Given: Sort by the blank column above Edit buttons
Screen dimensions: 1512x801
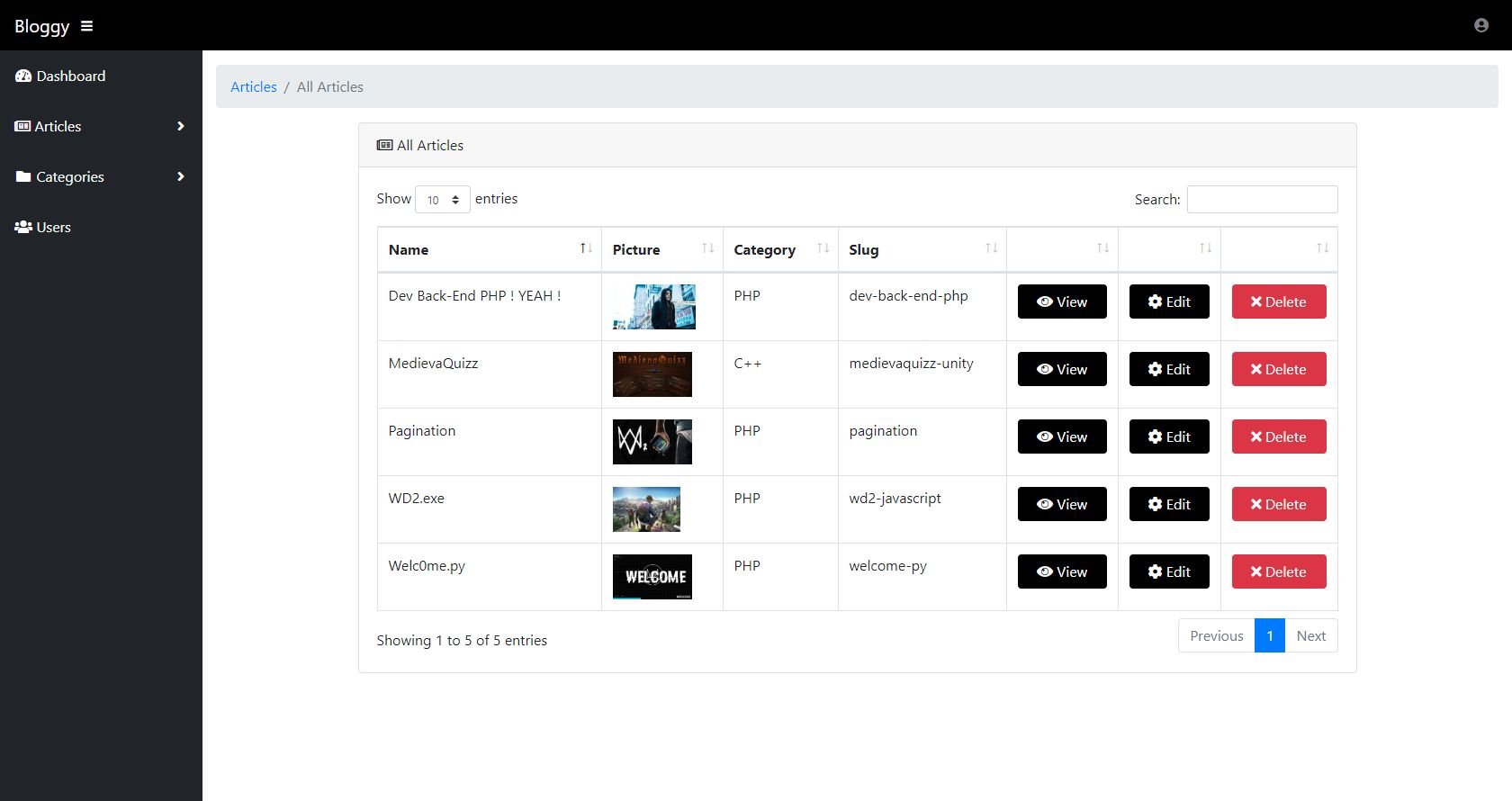Looking at the screenshot, I should coord(1169,249).
